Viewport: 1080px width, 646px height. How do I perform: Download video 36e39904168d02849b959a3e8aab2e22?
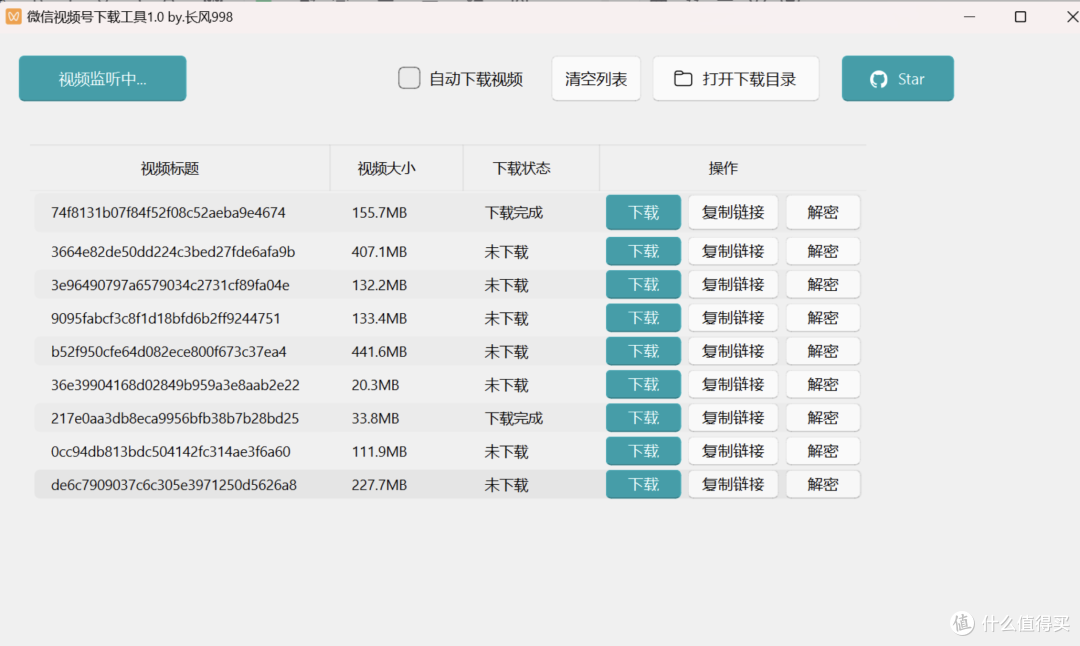(643, 384)
